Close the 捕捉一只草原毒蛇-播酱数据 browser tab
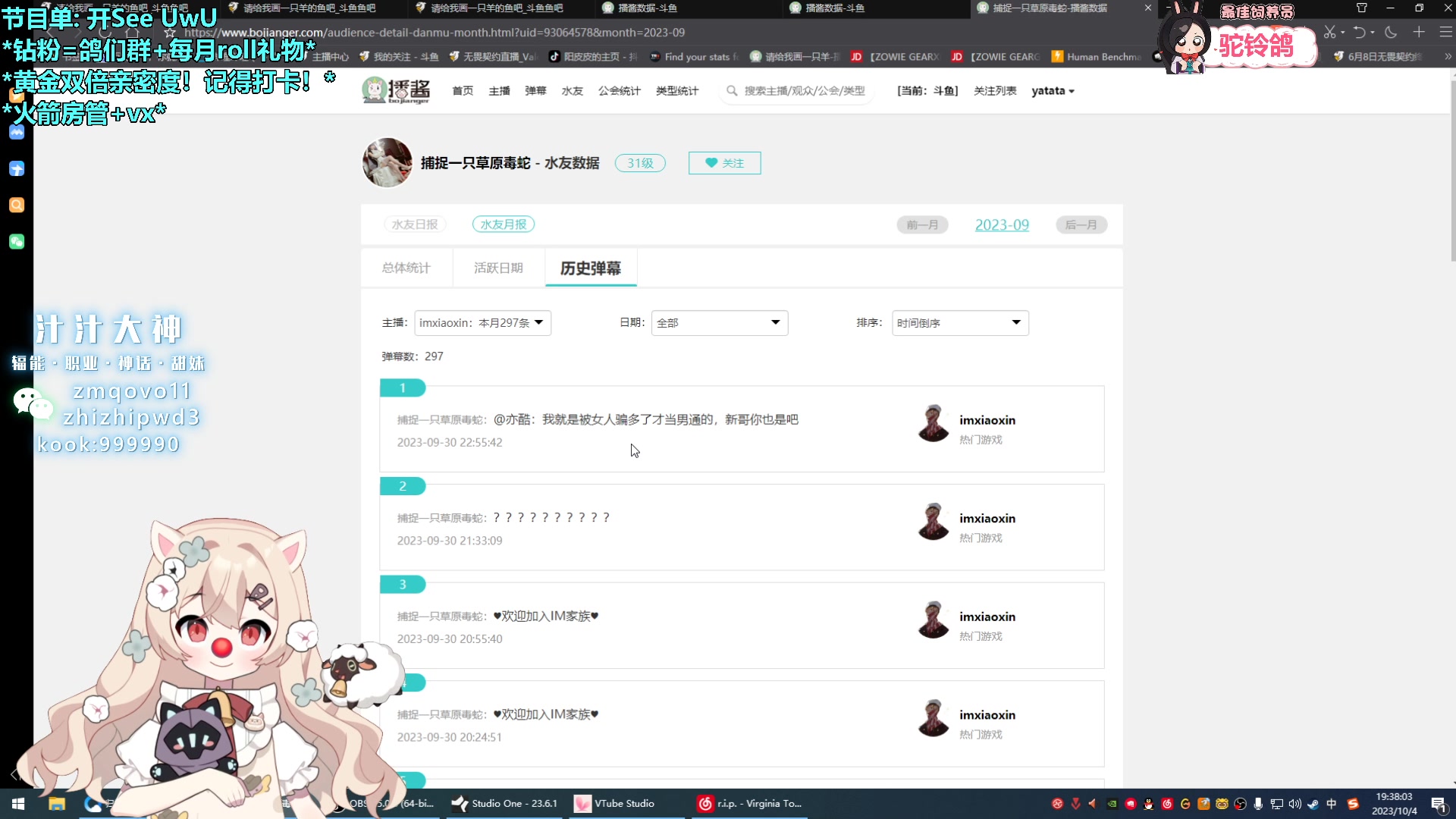 [1148, 8]
